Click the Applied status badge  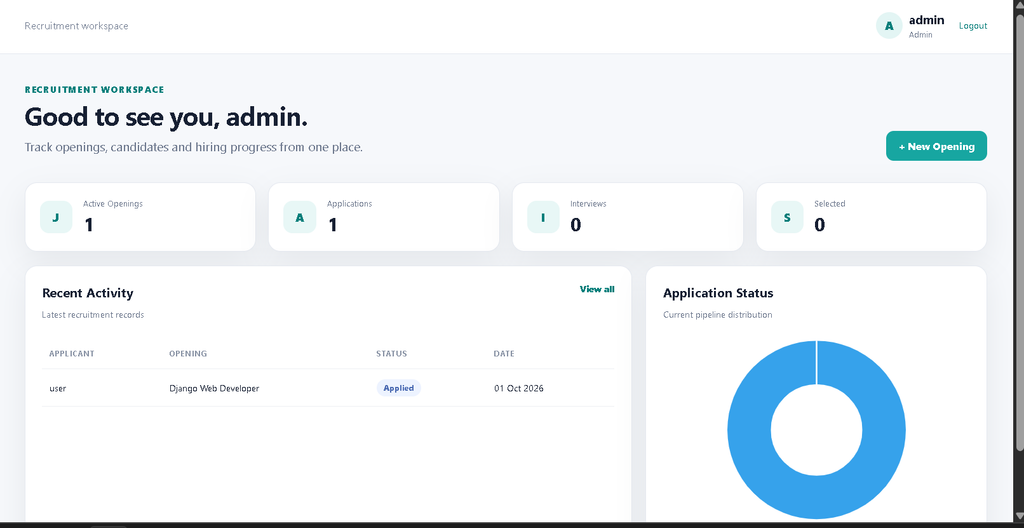398,388
